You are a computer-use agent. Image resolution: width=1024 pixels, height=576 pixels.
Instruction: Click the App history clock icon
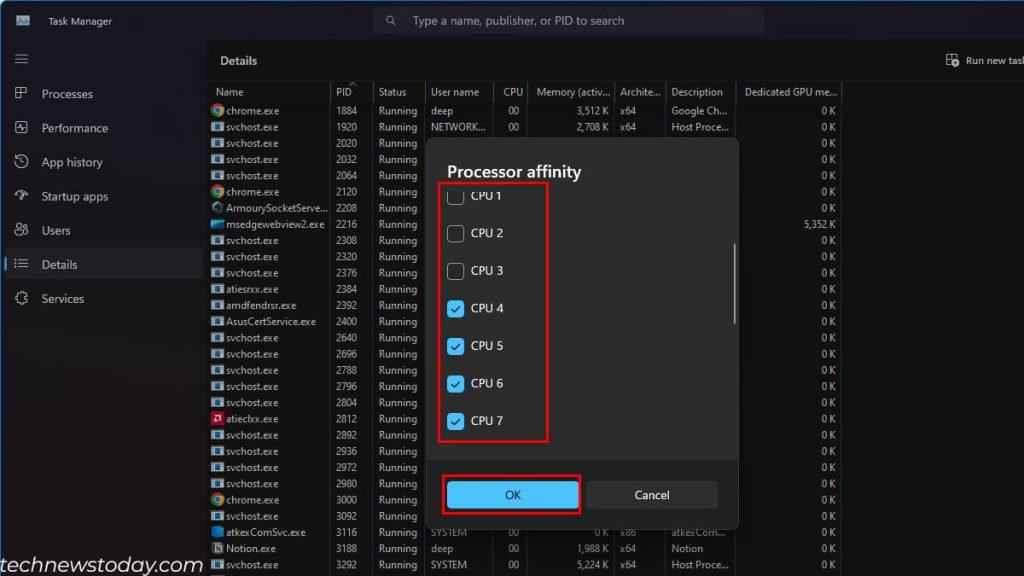[x=19, y=161]
